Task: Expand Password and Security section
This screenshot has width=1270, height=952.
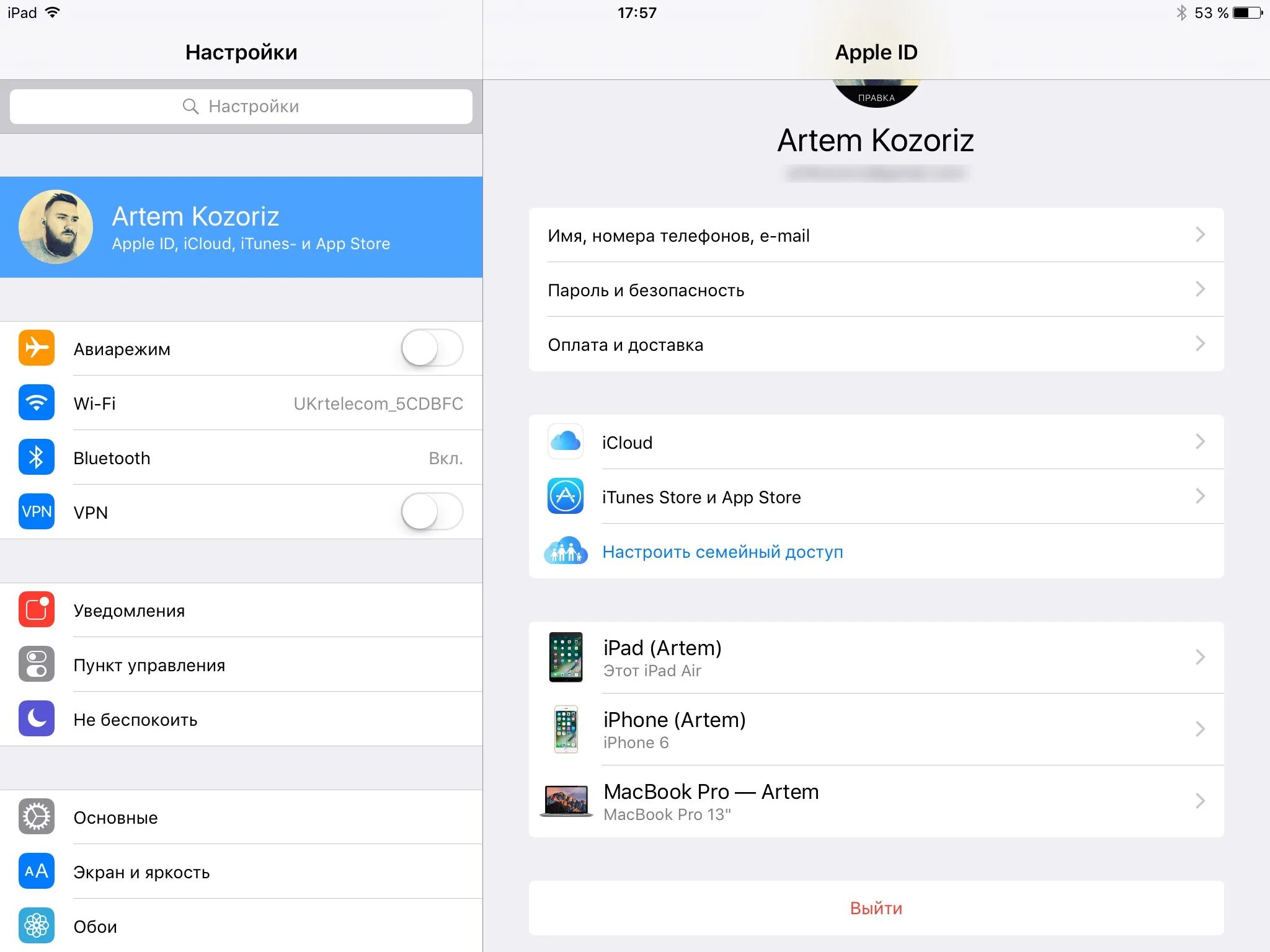Action: pyautogui.click(x=878, y=290)
